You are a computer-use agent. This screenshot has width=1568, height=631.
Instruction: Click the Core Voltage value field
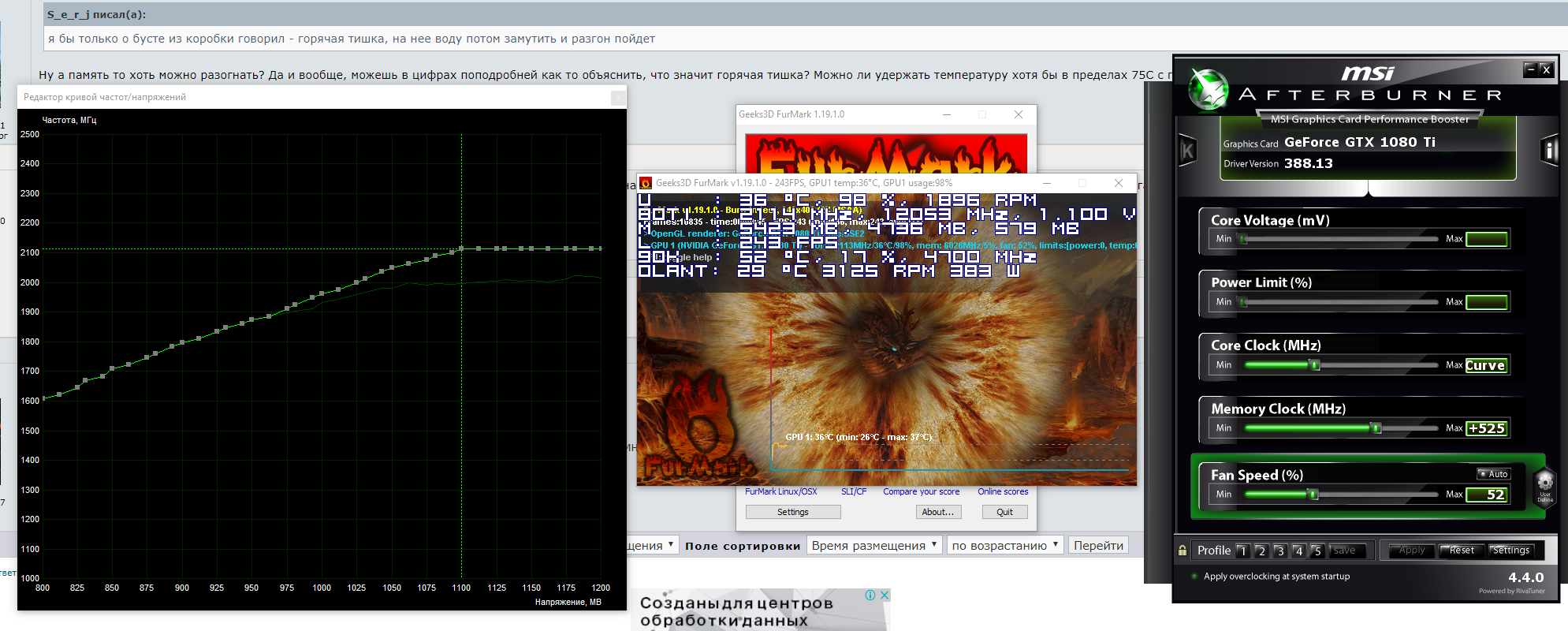1487,239
